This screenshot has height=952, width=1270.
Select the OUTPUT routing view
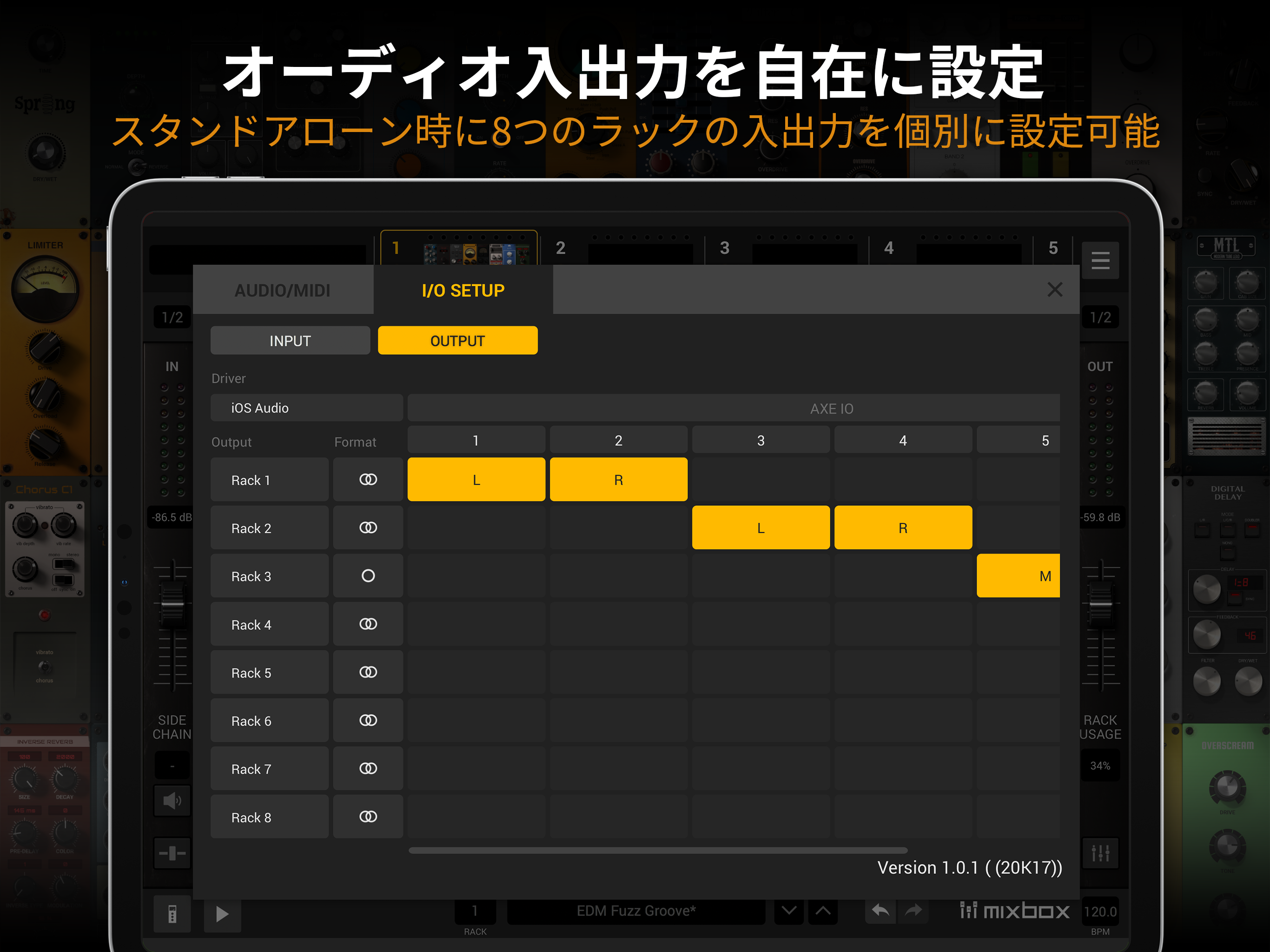[x=457, y=340]
